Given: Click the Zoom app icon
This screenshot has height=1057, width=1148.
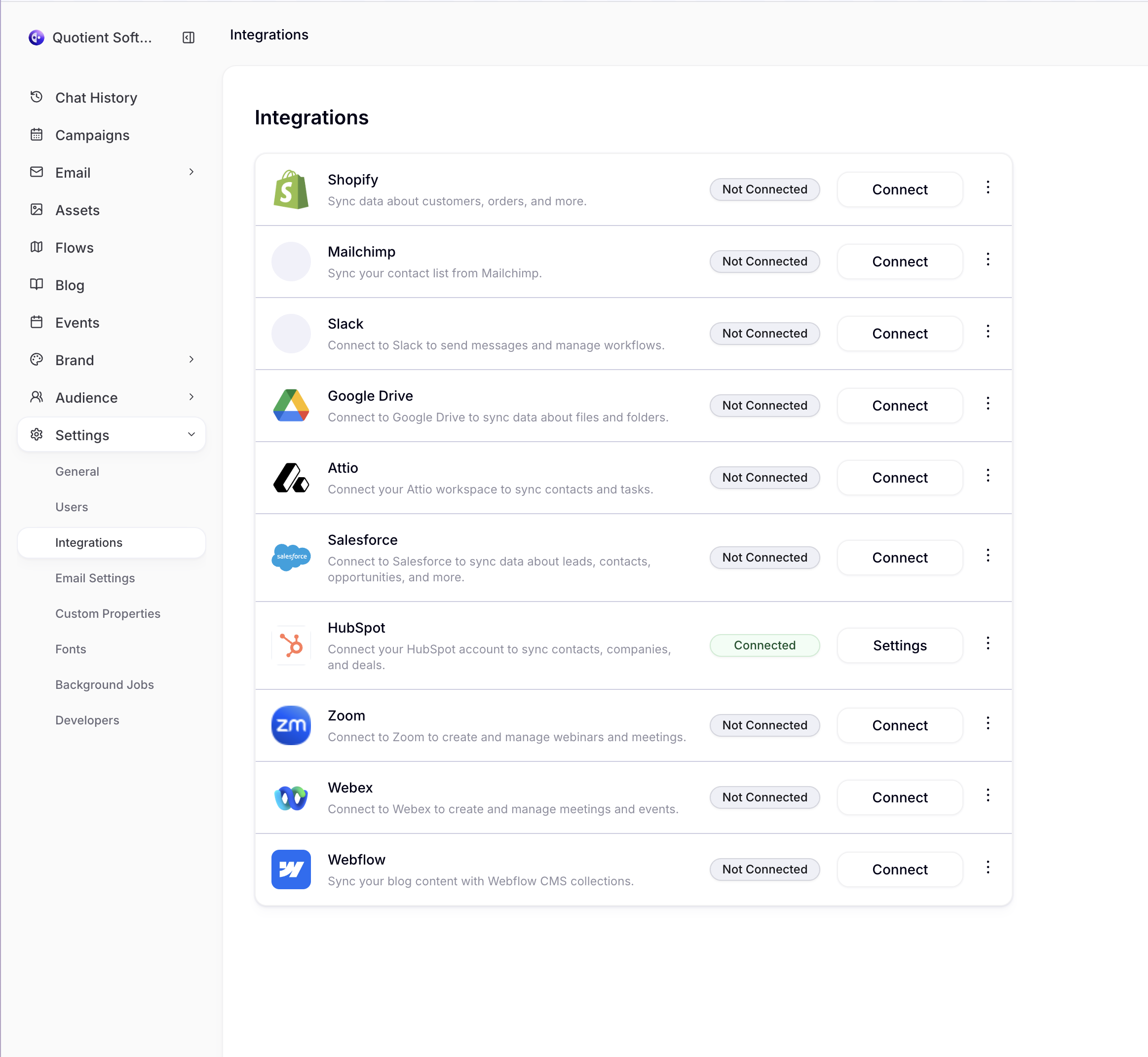Looking at the screenshot, I should [x=291, y=725].
